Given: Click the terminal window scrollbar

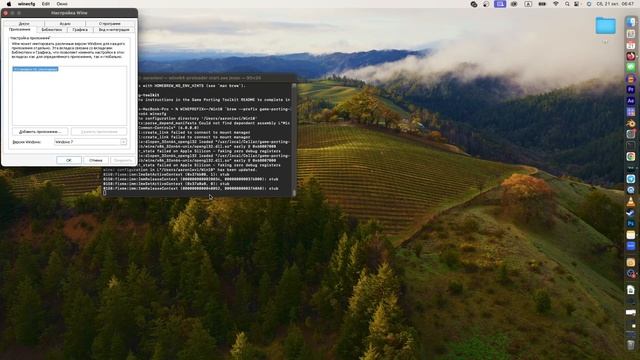Looking at the screenshot, I should pyautogui.click(x=294, y=140).
